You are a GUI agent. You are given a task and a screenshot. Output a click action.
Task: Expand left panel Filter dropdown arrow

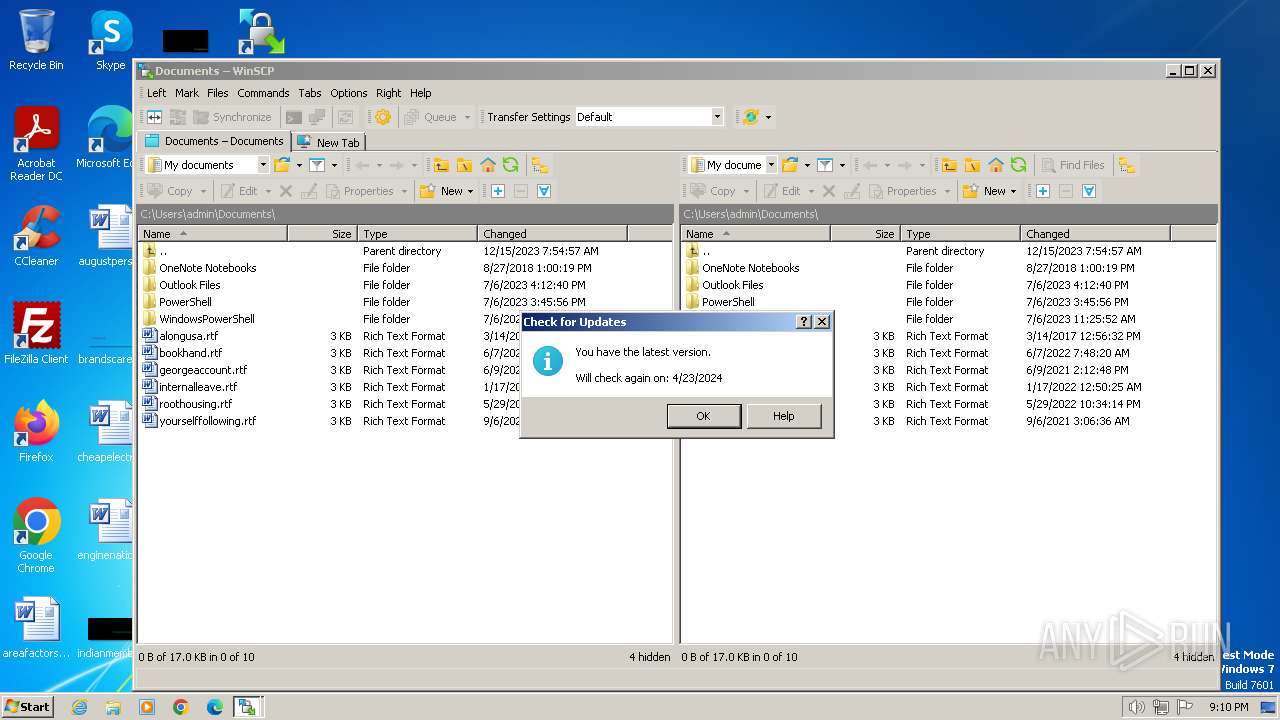pos(334,165)
